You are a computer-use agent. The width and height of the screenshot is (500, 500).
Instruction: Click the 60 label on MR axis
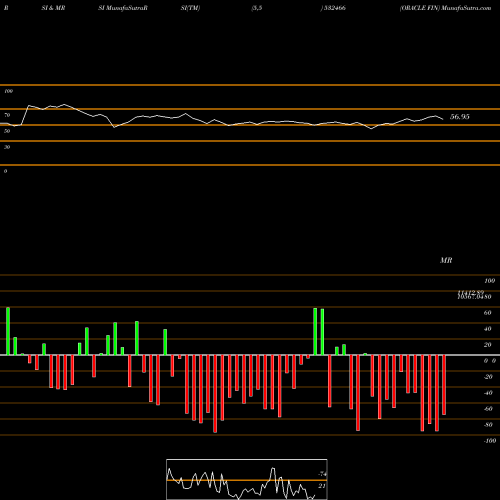[x=487, y=313]
